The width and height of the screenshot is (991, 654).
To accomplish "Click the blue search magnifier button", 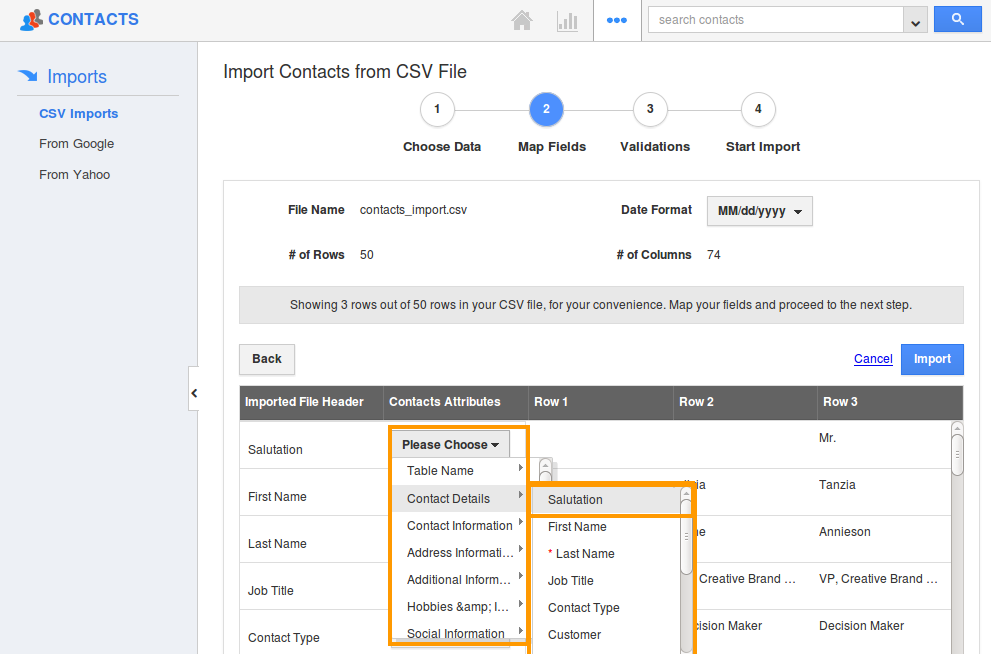I will point(958,20).
